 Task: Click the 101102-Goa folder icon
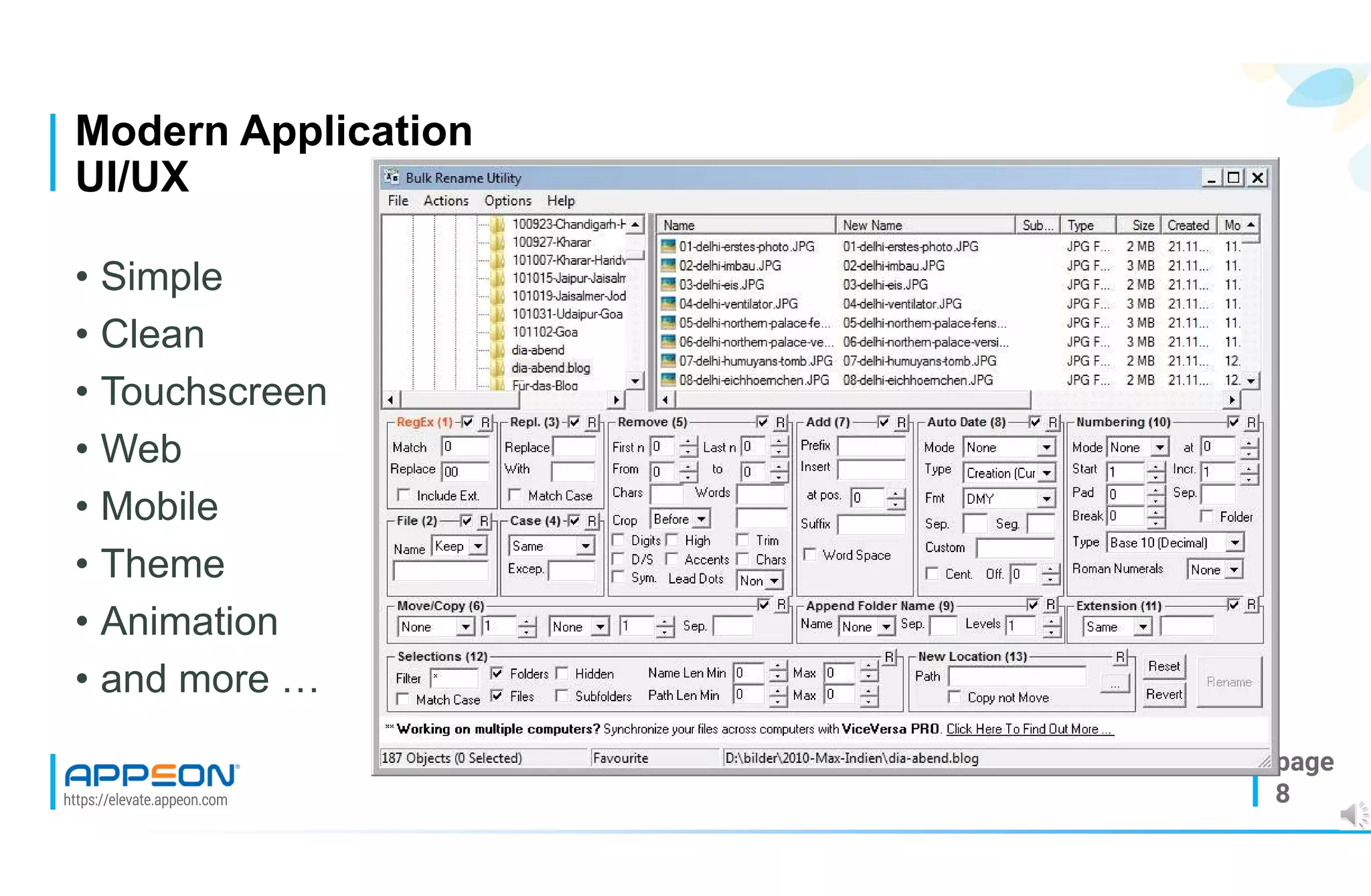(x=497, y=332)
